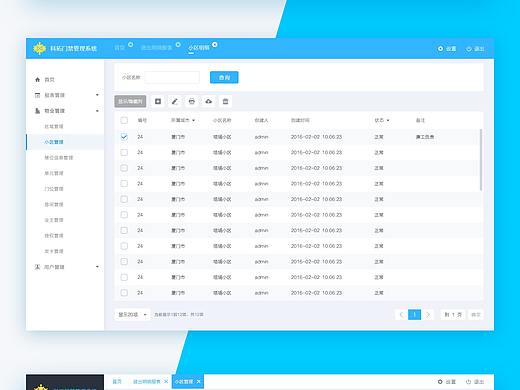Open the 状态 column filter arrow
The image size is (520, 390).
coord(388,120)
